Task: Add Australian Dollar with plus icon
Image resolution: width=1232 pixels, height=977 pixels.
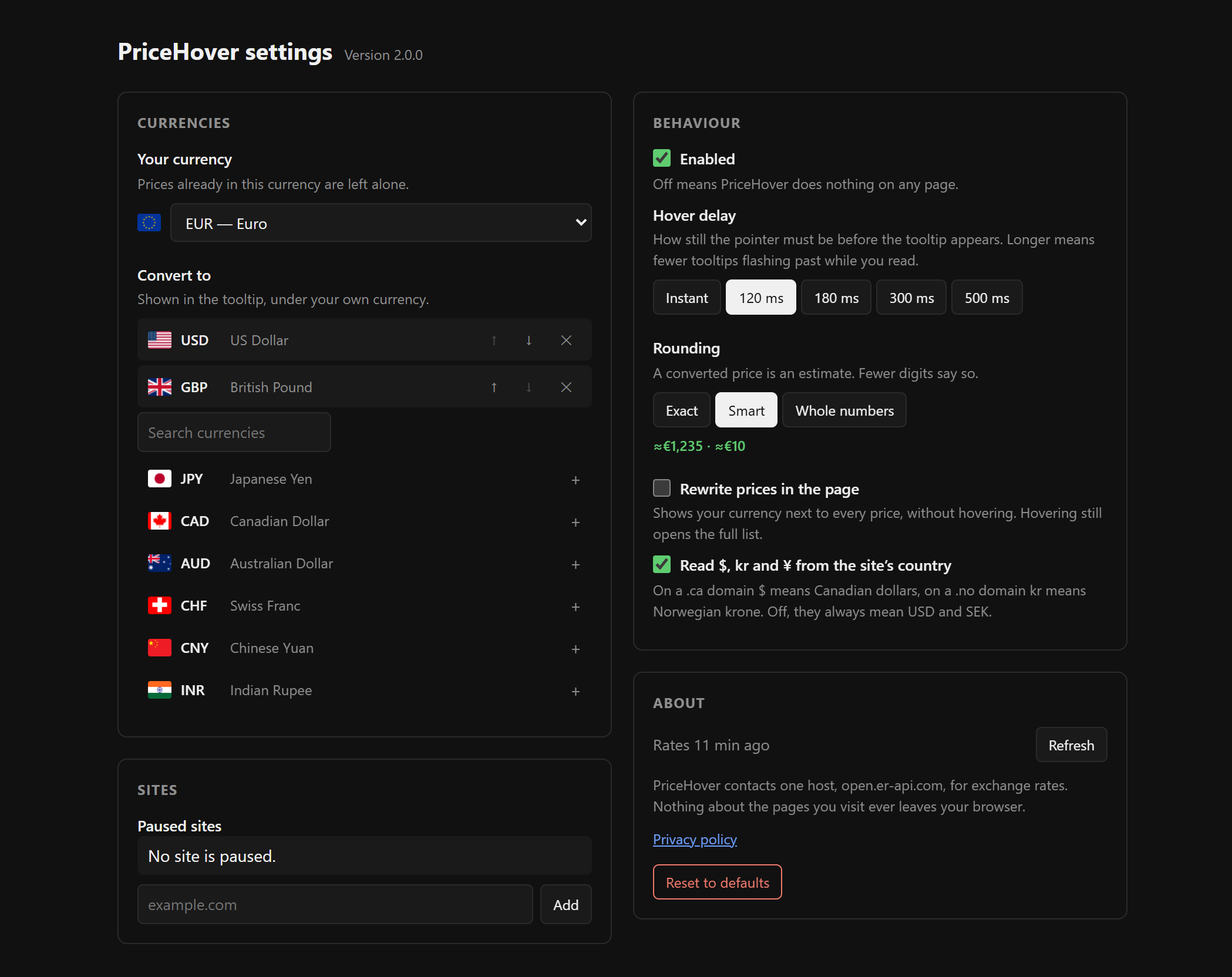Action: tap(575, 564)
